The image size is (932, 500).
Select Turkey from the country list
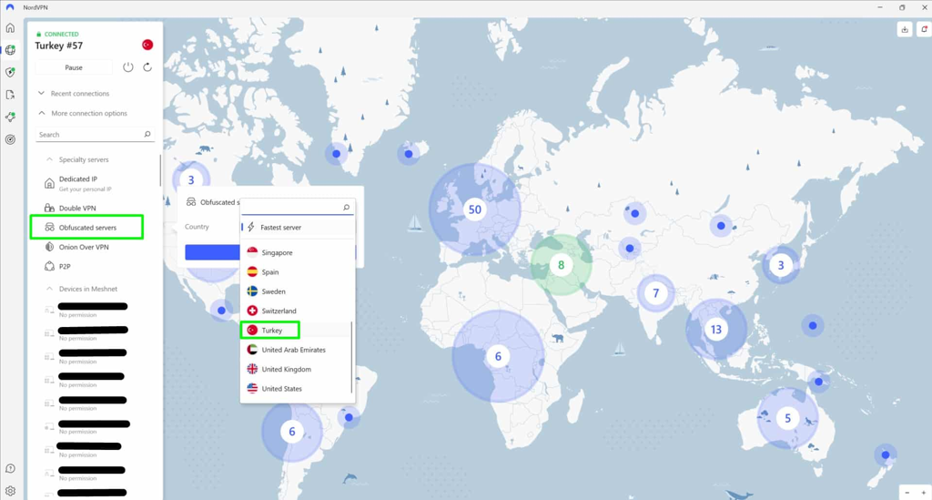(x=272, y=330)
